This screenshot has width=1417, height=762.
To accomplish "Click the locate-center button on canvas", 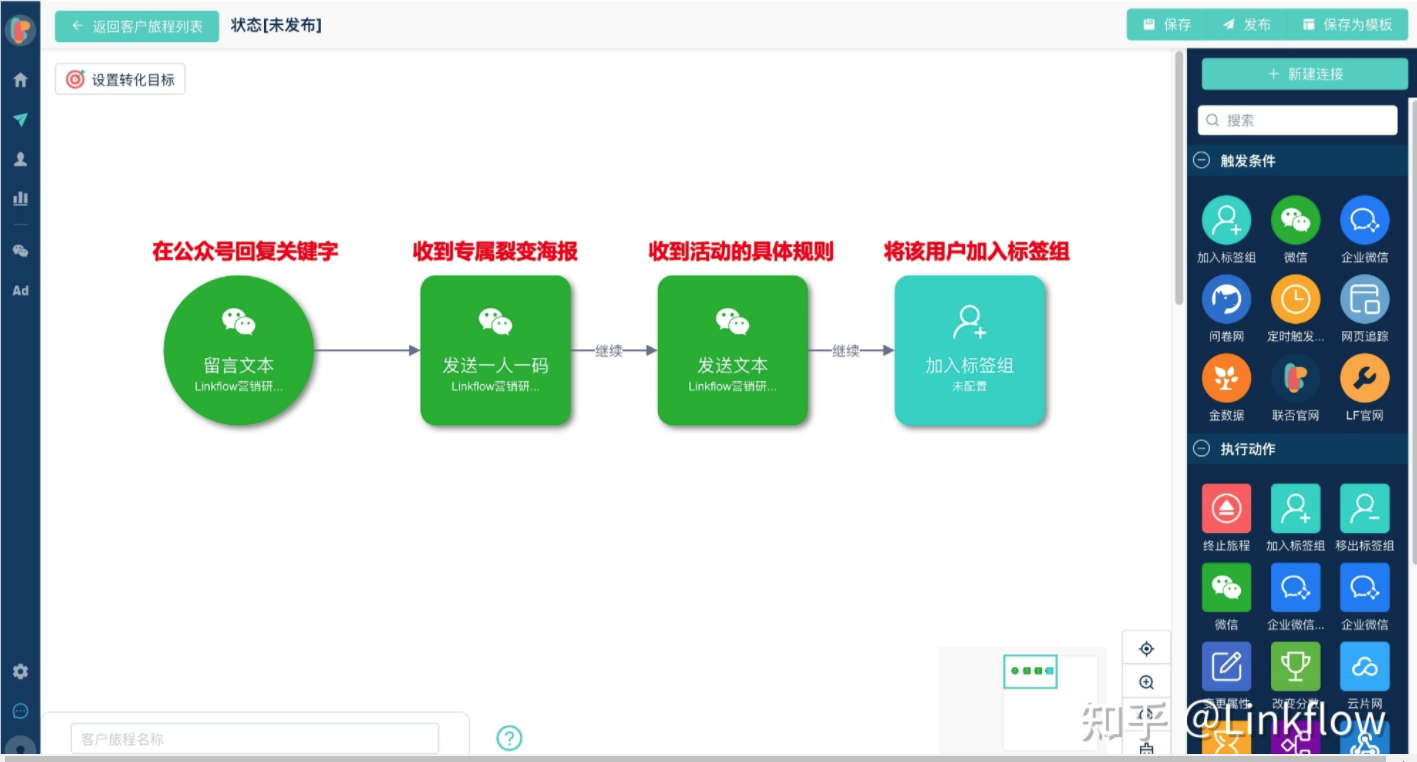I will (x=1146, y=649).
